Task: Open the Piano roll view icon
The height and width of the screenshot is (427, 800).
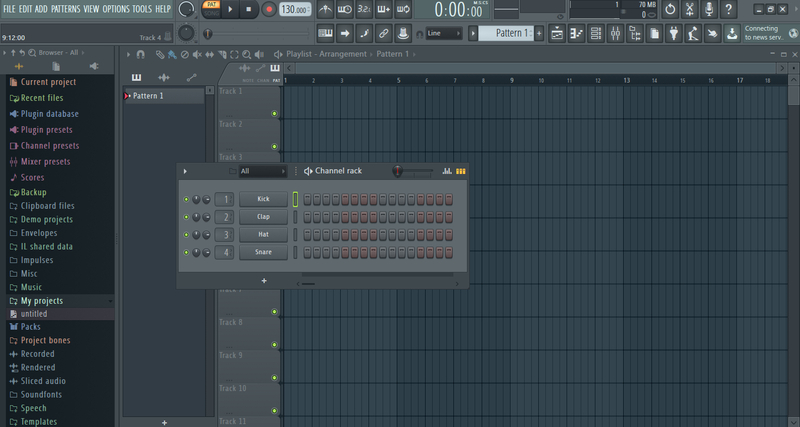Action: tap(577, 34)
